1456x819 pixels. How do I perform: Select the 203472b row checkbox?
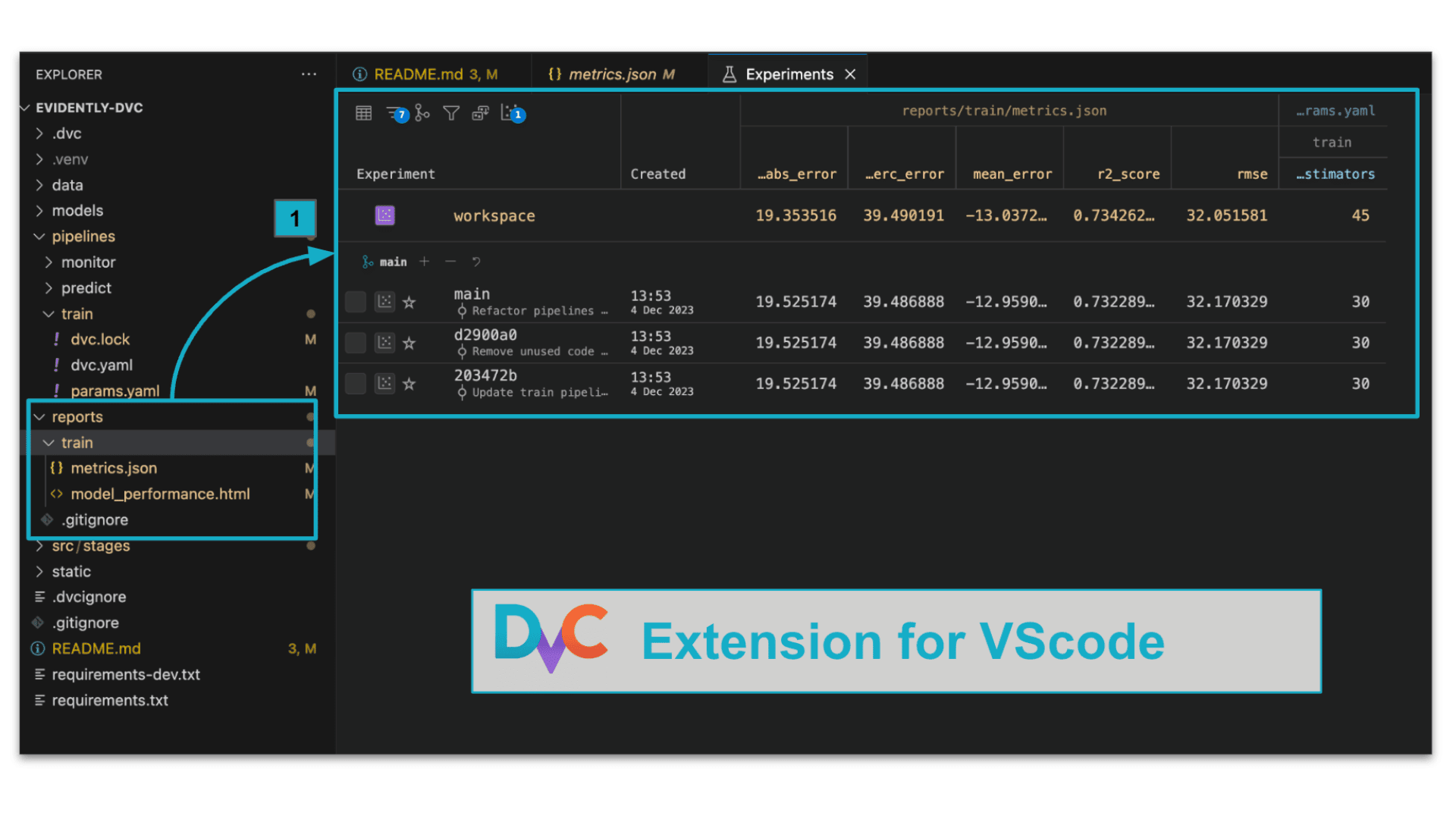356,384
